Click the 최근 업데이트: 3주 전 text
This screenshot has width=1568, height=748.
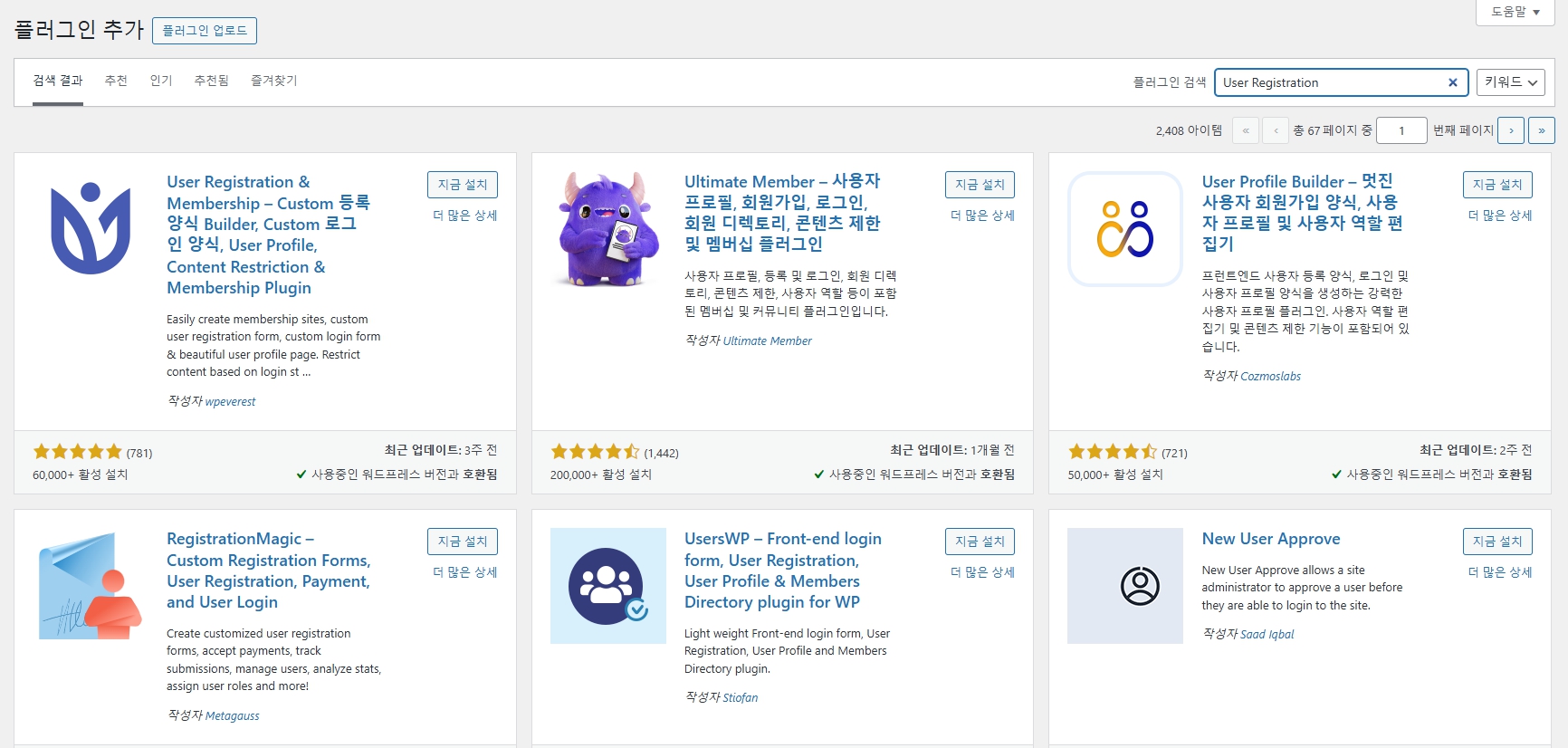441,450
